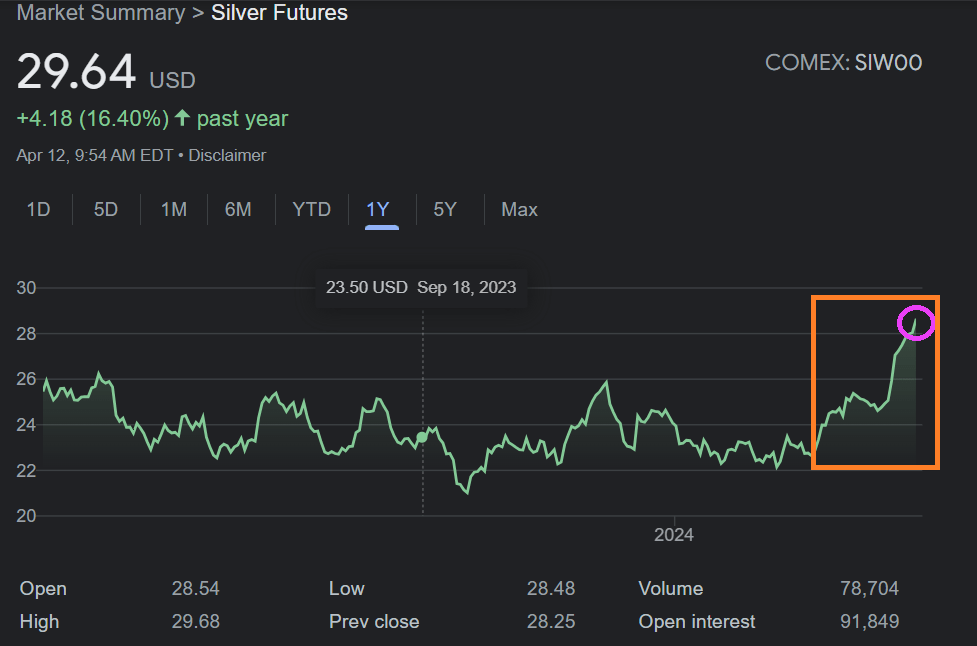Open the 5Y chart view

445,209
